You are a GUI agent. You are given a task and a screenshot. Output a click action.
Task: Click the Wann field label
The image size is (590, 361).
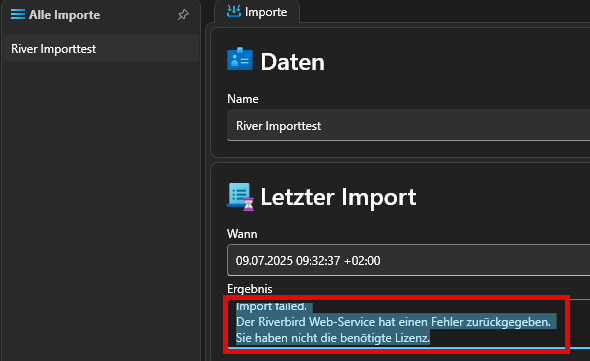[x=242, y=234]
